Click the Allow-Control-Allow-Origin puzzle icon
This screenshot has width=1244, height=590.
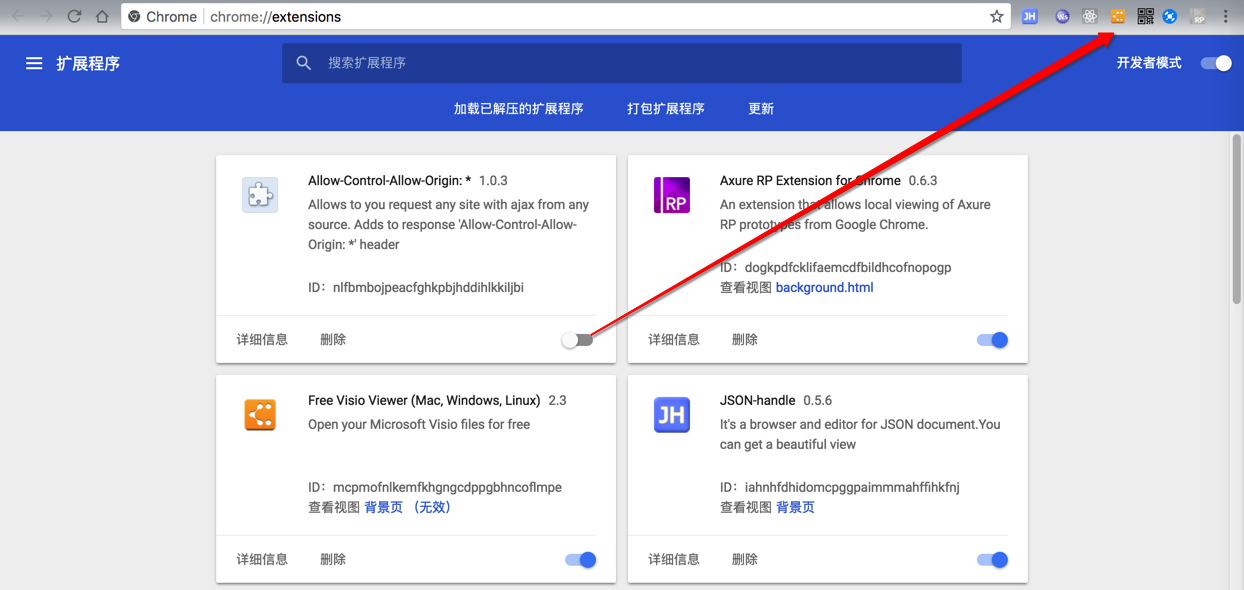point(260,195)
